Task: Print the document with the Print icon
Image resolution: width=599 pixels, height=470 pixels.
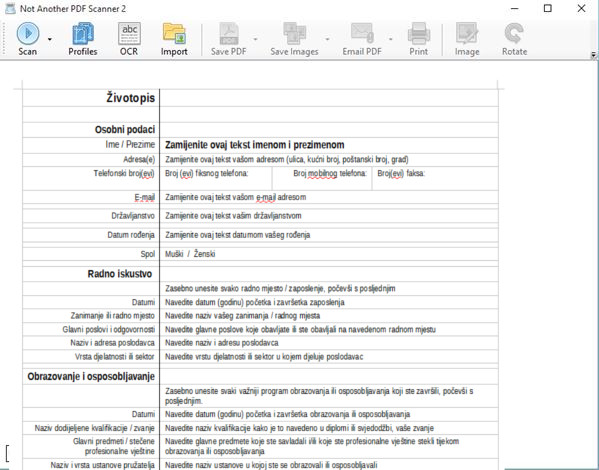Action: 419,39
